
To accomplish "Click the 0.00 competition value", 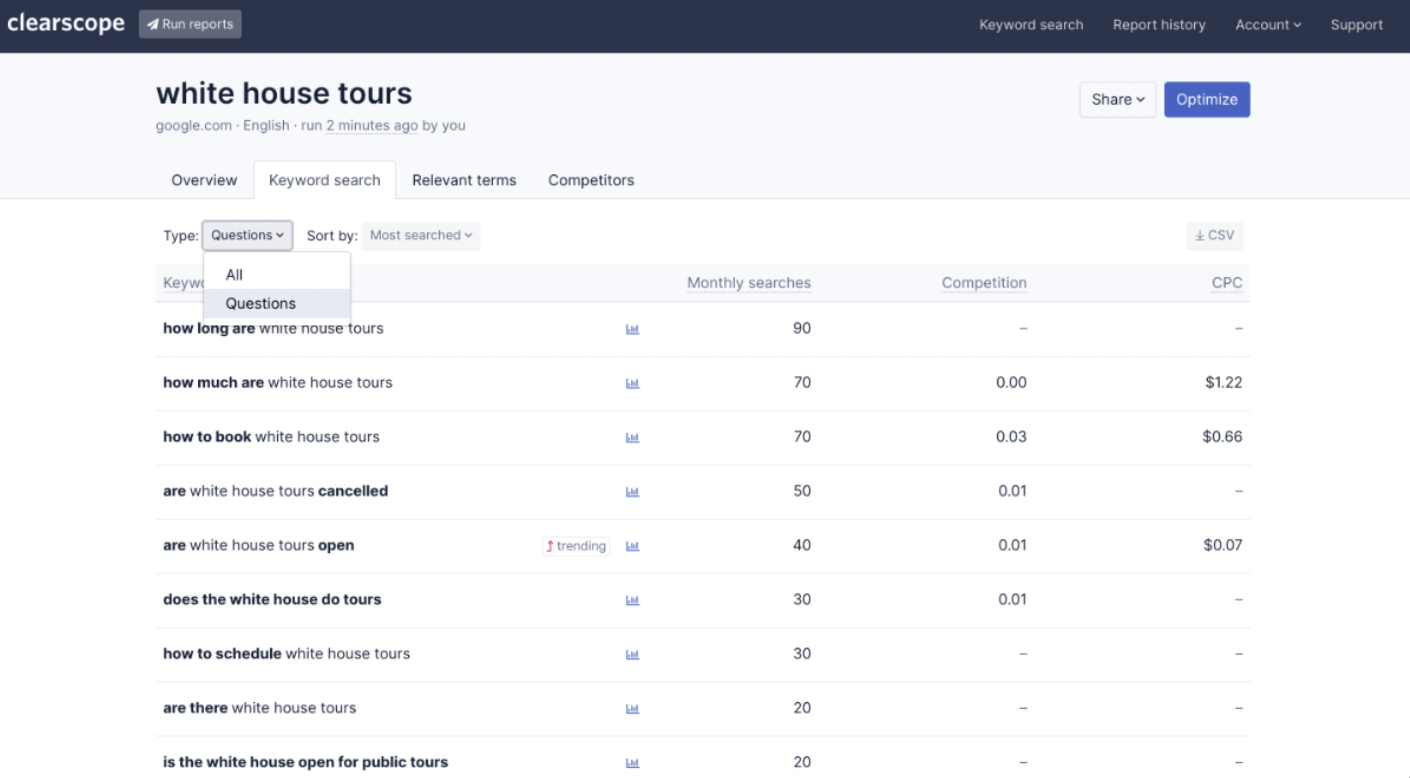I will click(x=1011, y=383).
